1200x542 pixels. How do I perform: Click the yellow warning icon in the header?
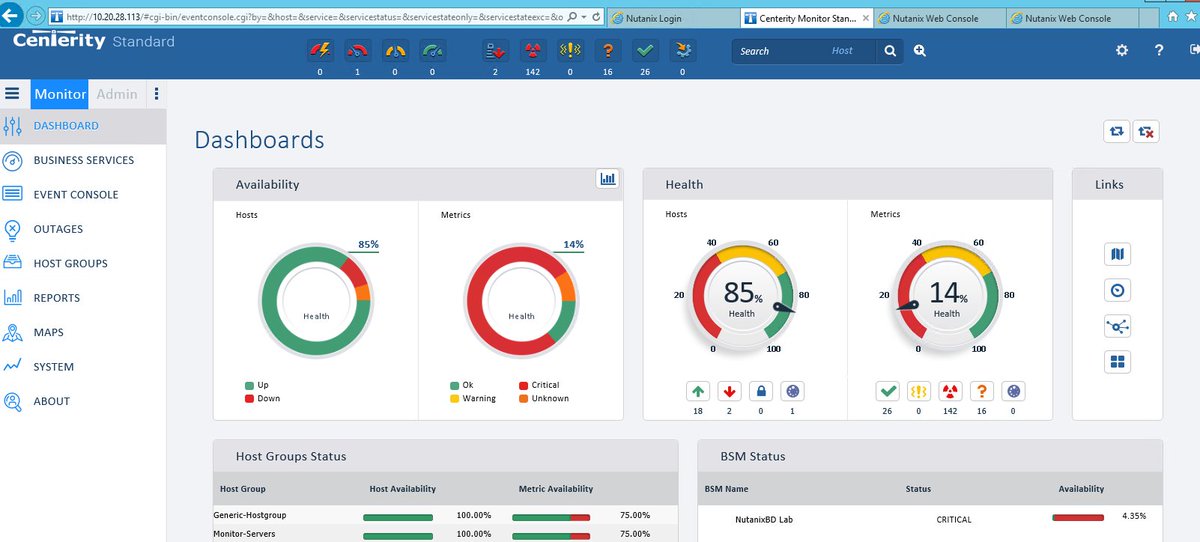tap(570, 50)
